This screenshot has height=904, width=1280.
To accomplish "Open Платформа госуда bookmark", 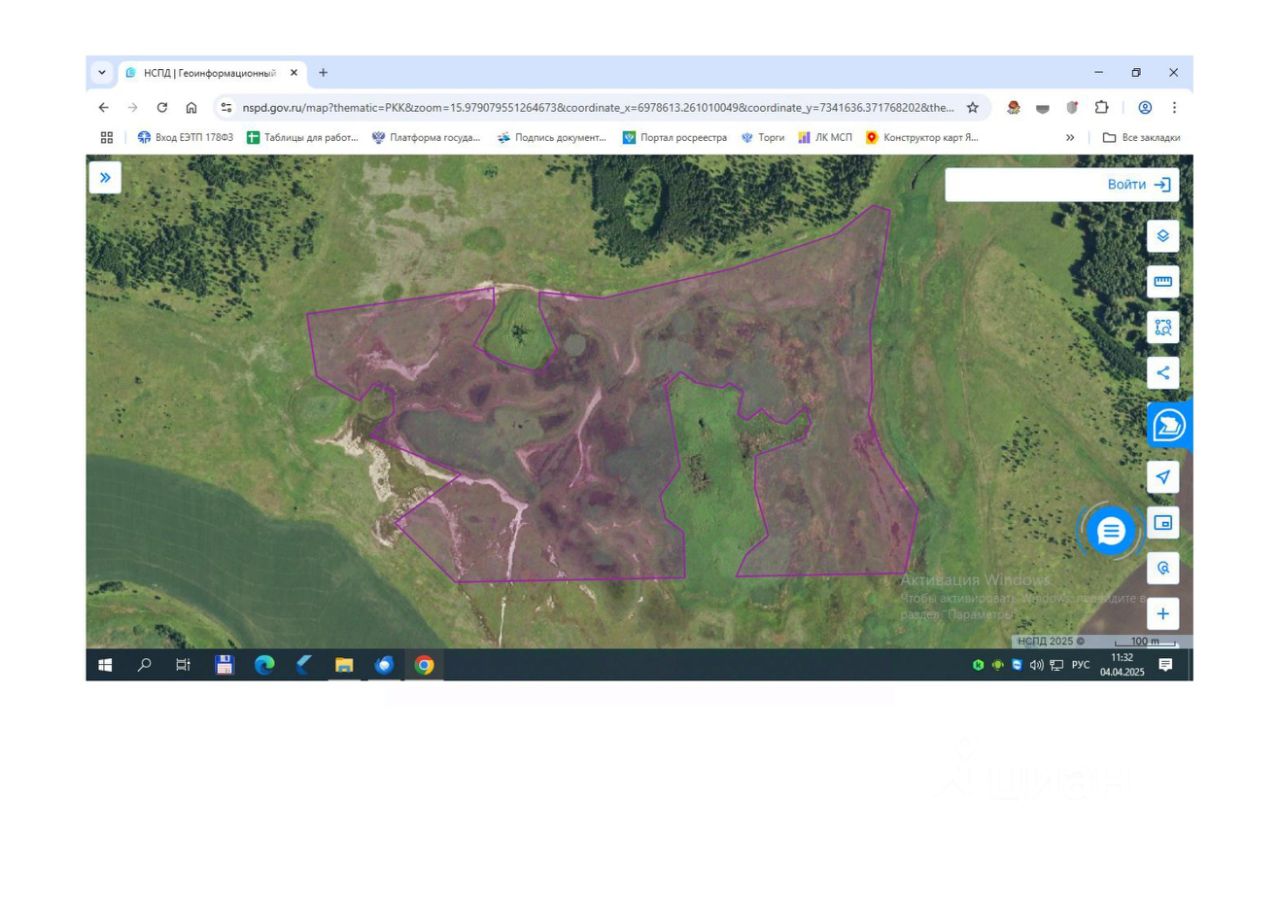I will (x=426, y=137).
